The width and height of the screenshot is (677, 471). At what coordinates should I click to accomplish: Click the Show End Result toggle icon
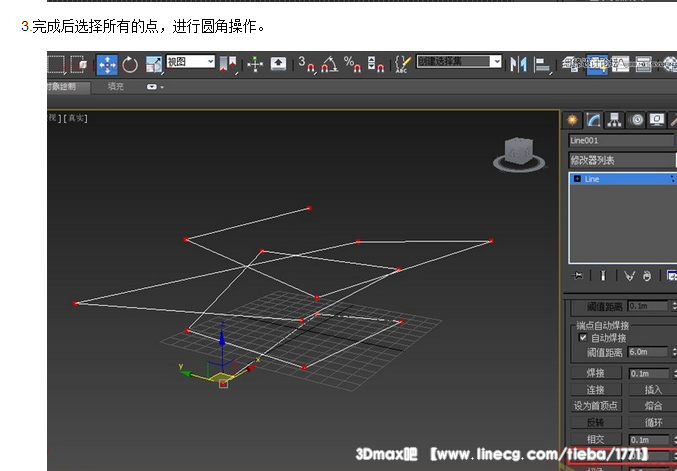coord(603,276)
